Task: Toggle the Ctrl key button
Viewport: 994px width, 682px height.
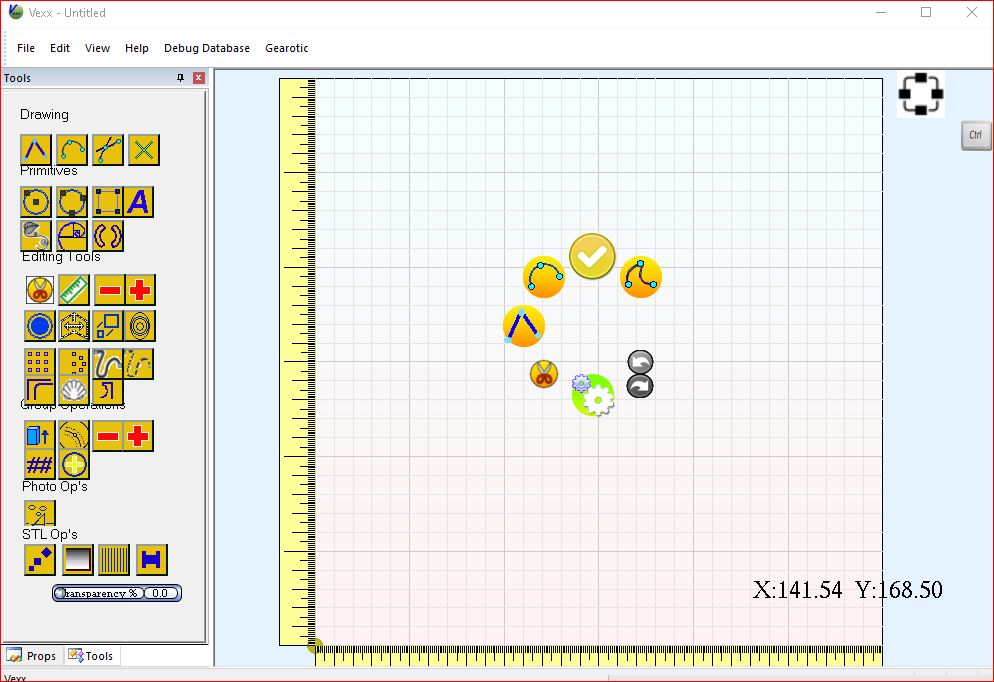Action: (x=975, y=136)
